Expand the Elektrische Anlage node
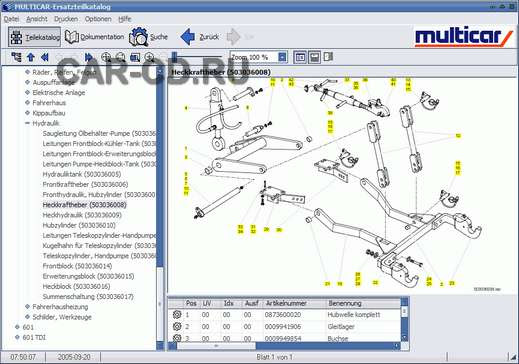519x364 pixels. pyautogui.click(x=28, y=92)
